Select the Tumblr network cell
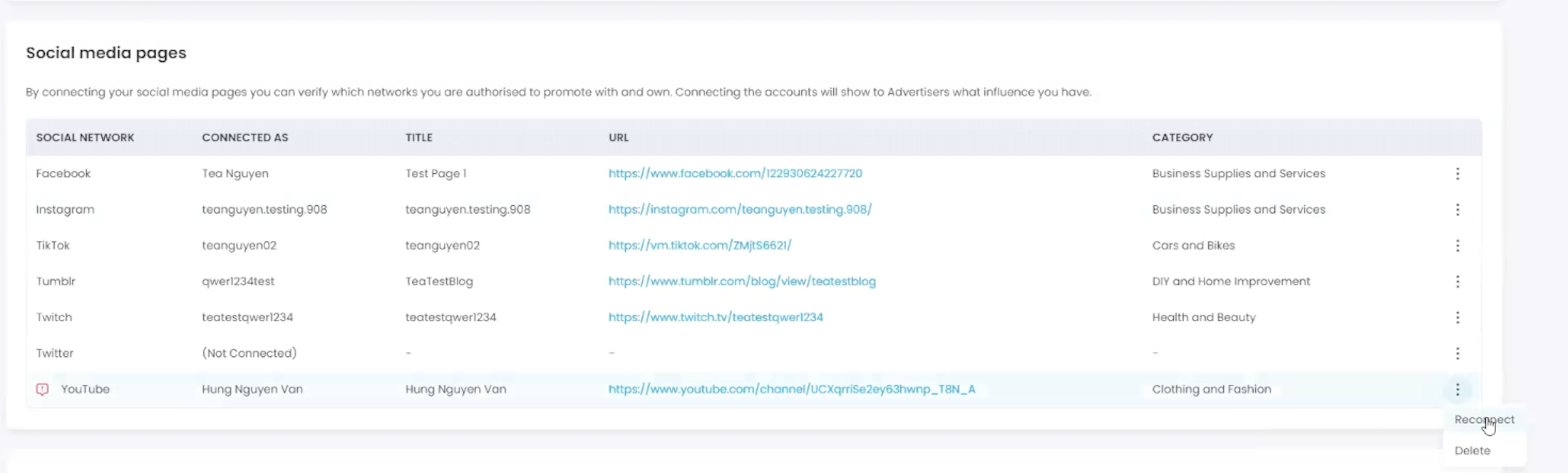This screenshot has width=1568, height=473. (56, 281)
